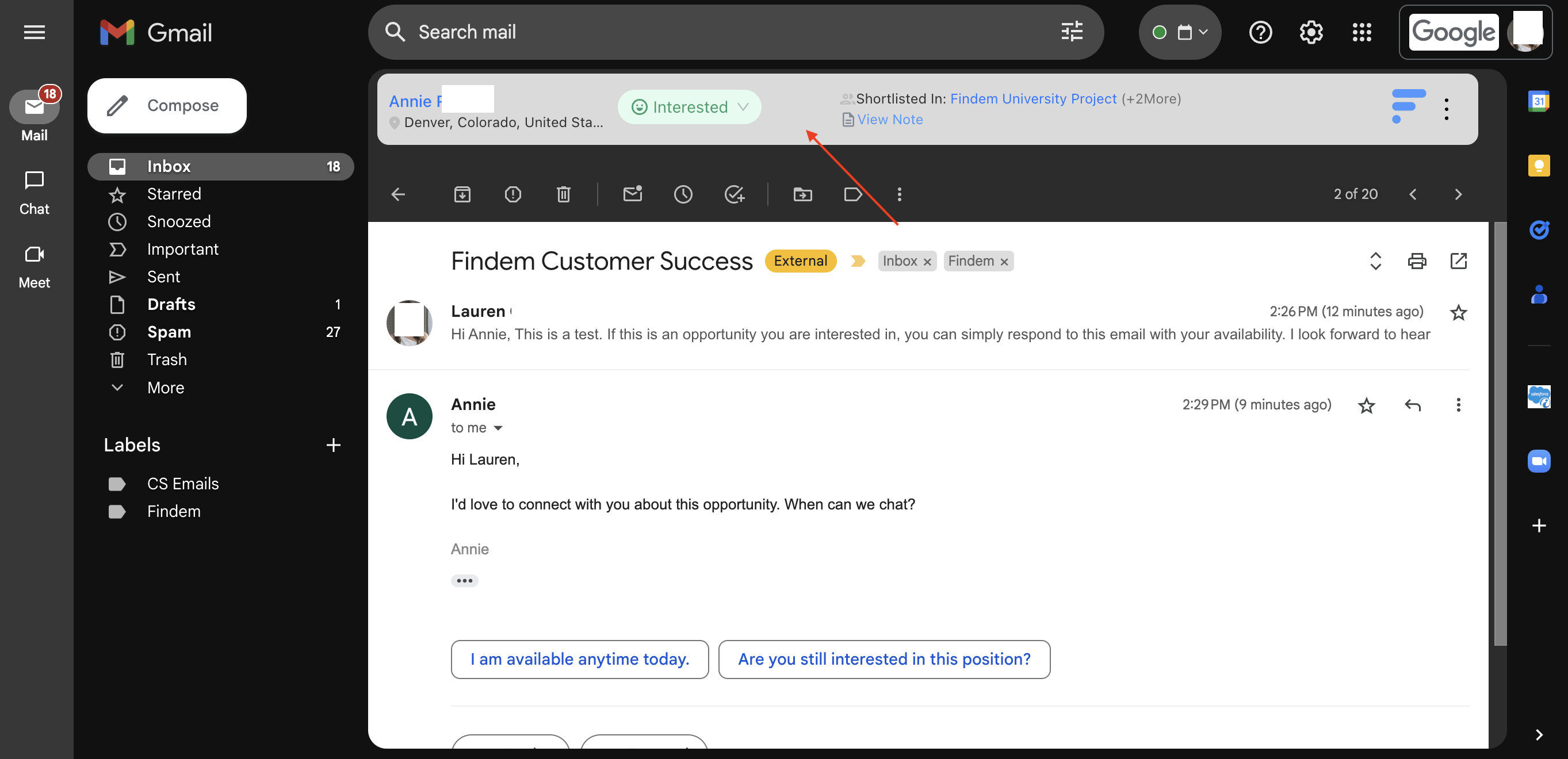Open Google Calendar side panel
Viewport: 1568px width, 759px height.
[1538, 101]
